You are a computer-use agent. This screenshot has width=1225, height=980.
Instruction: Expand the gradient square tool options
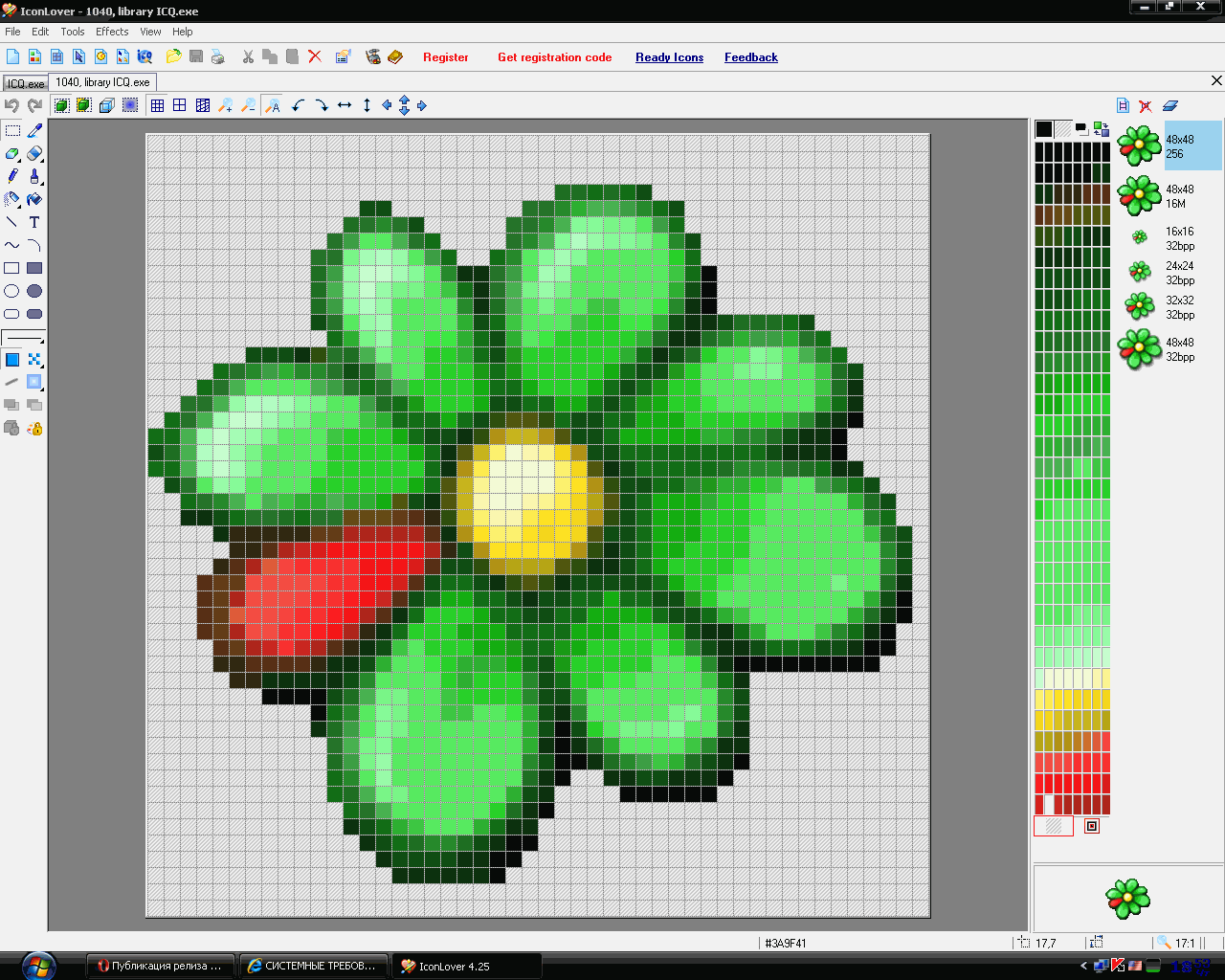34,382
